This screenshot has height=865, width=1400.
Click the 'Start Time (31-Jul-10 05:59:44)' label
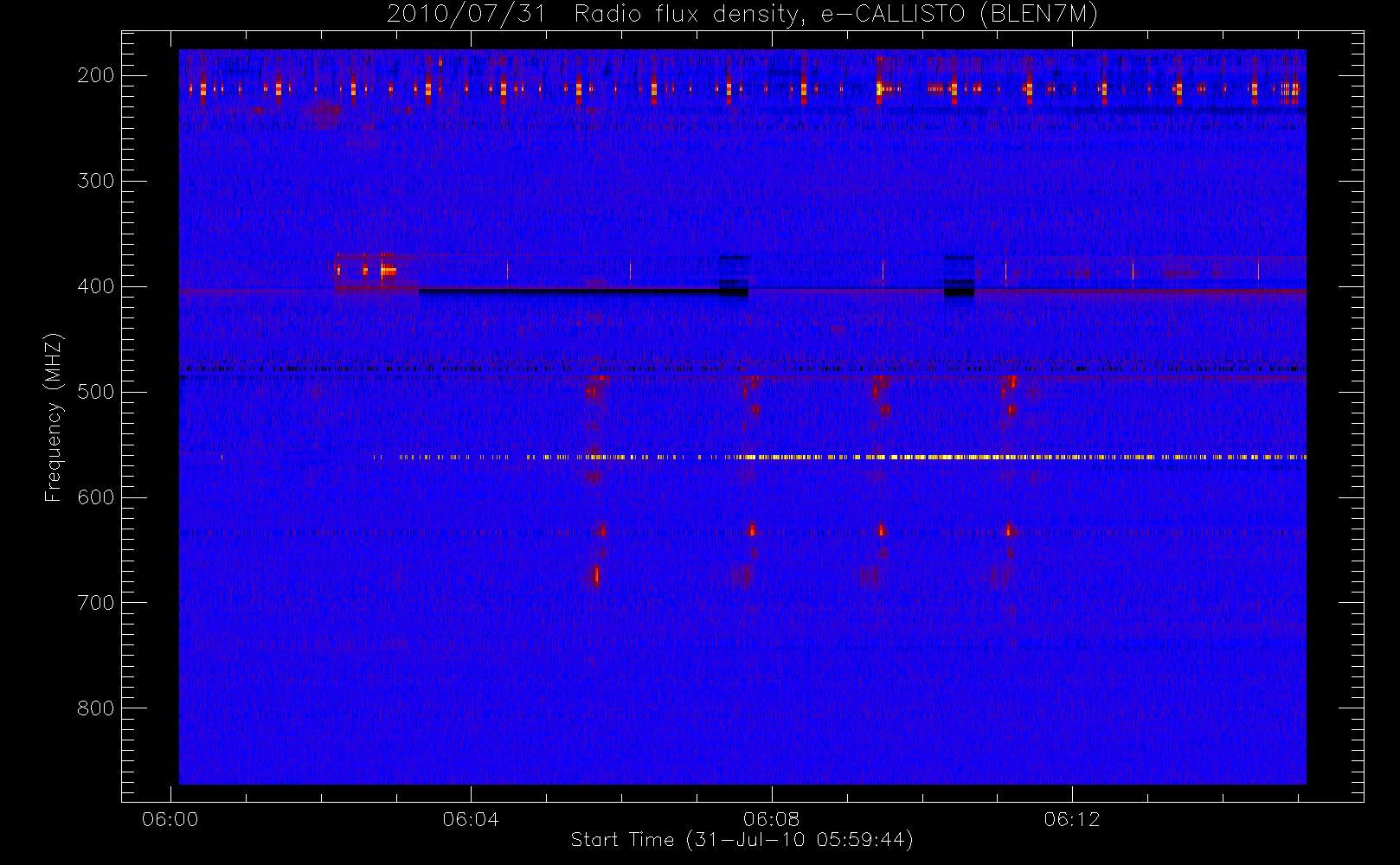(x=742, y=840)
